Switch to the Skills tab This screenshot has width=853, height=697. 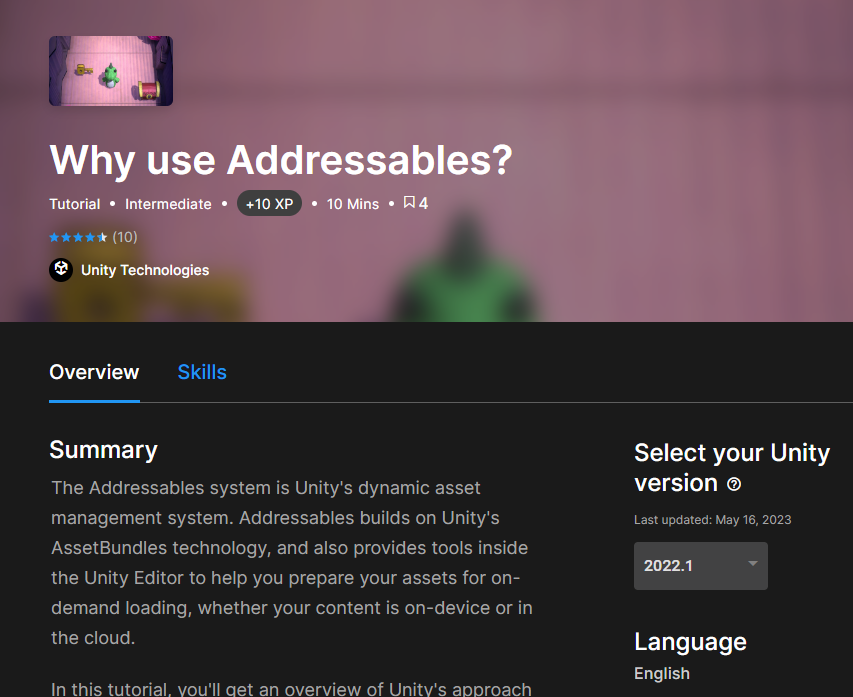tap(202, 372)
